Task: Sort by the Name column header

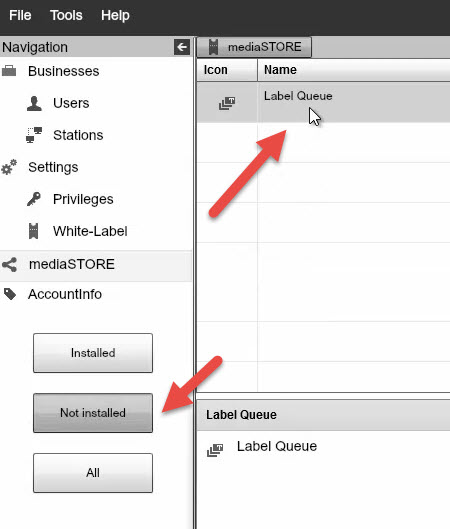Action: pos(354,70)
